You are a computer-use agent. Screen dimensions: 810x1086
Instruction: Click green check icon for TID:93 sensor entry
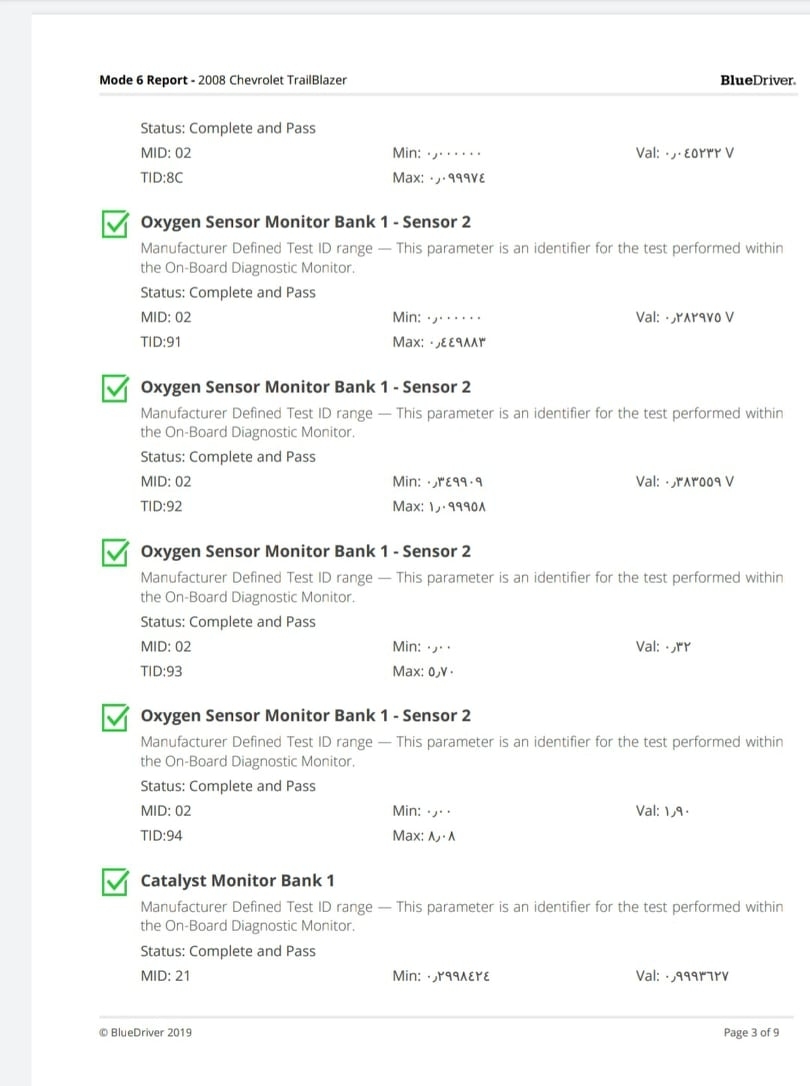[x=115, y=552]
